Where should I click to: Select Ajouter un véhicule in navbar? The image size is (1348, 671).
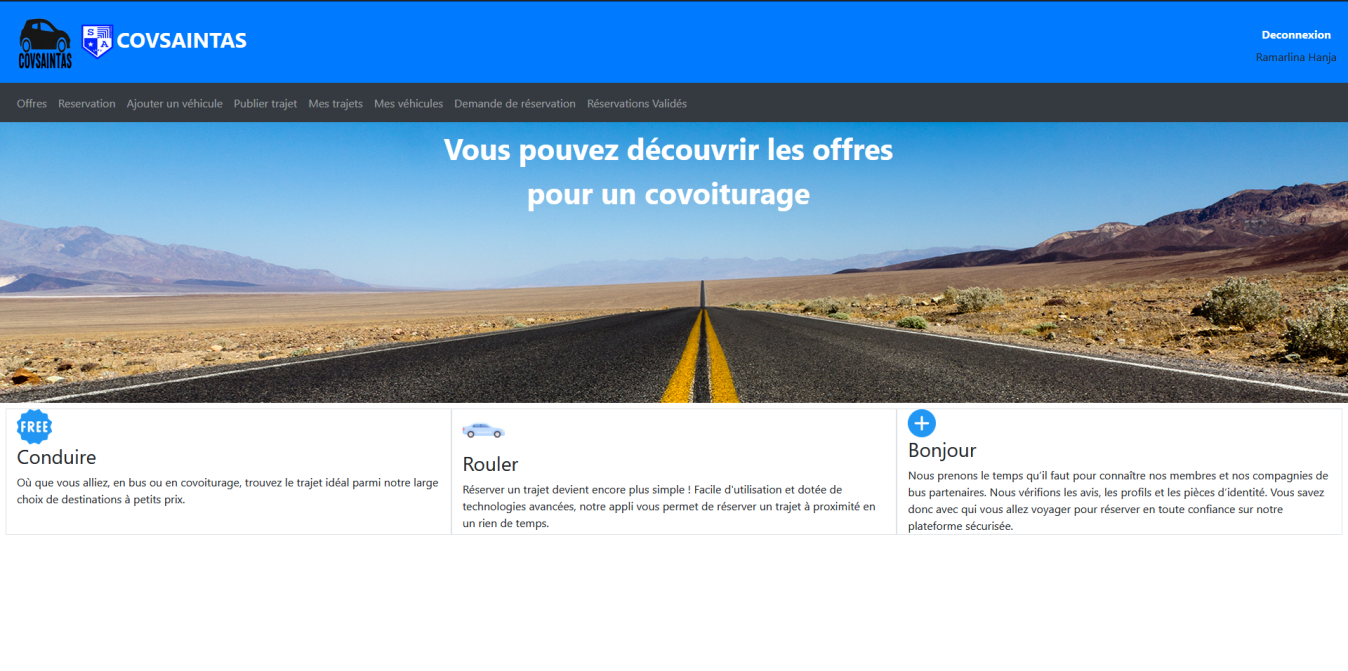174,104
